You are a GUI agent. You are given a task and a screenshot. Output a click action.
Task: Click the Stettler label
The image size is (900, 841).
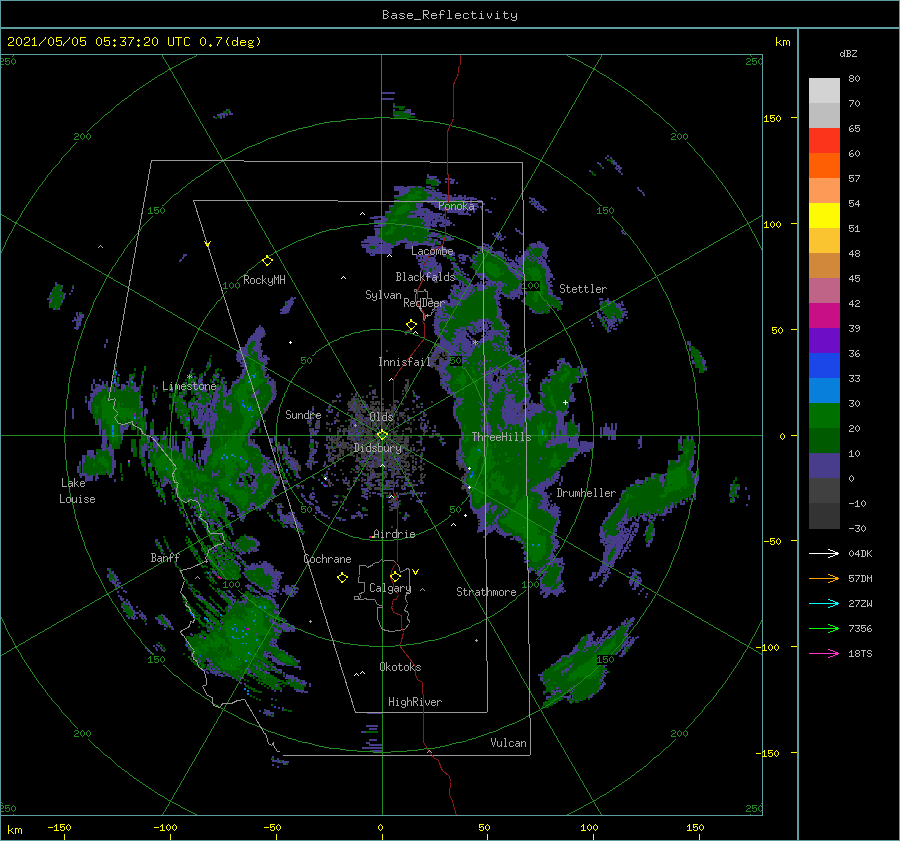tap(583, 289)
